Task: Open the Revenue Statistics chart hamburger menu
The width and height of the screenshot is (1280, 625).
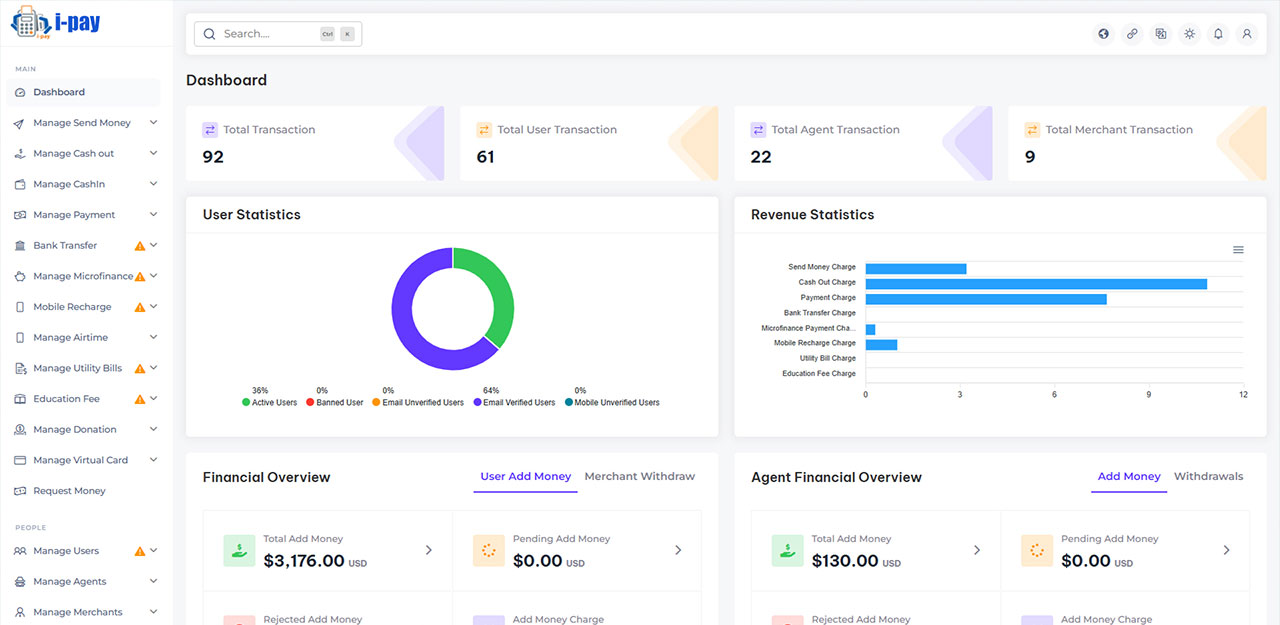Action: click(1238, 250)
